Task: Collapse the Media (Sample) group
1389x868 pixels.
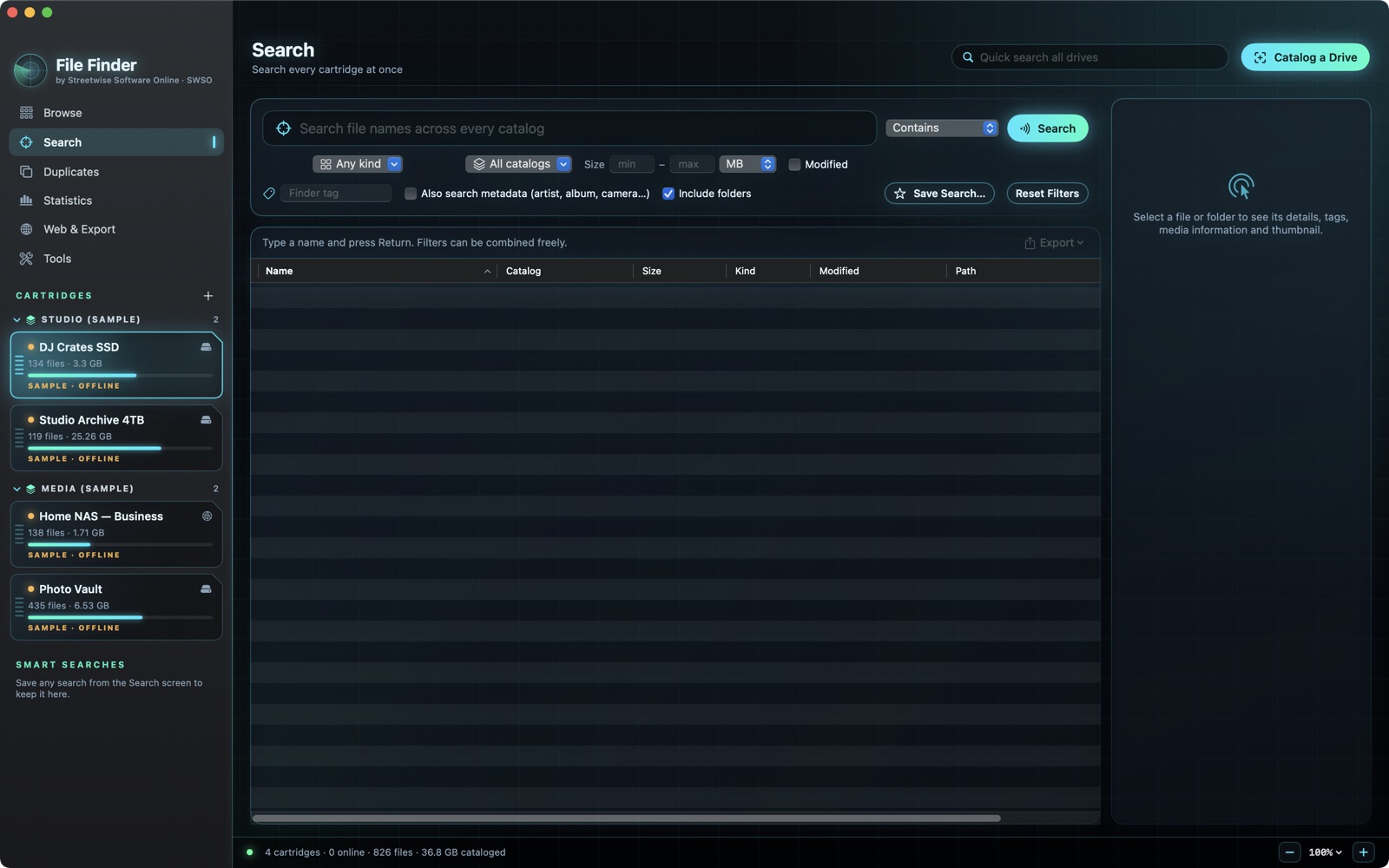Action: (17, 489)
